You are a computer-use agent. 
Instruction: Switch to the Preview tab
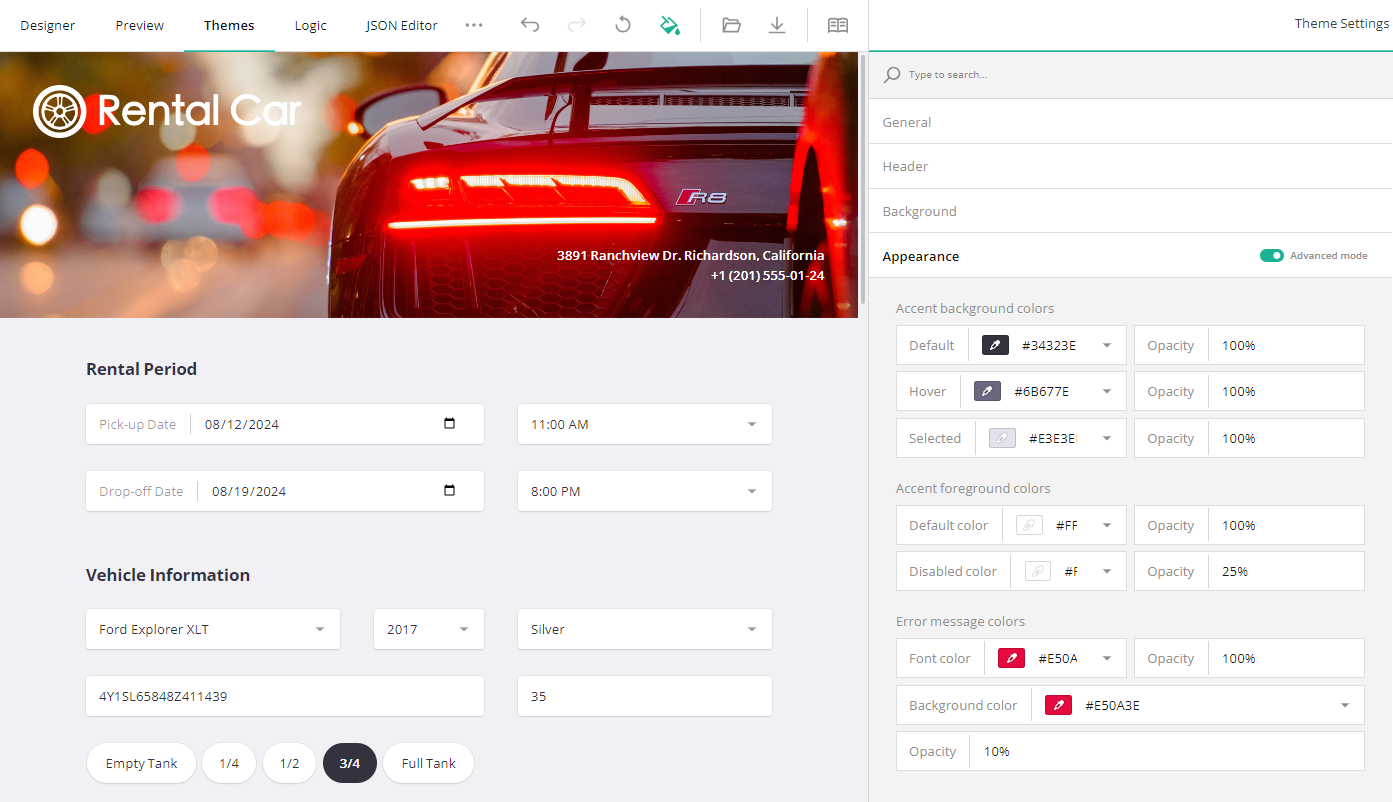tap(139, 25)
